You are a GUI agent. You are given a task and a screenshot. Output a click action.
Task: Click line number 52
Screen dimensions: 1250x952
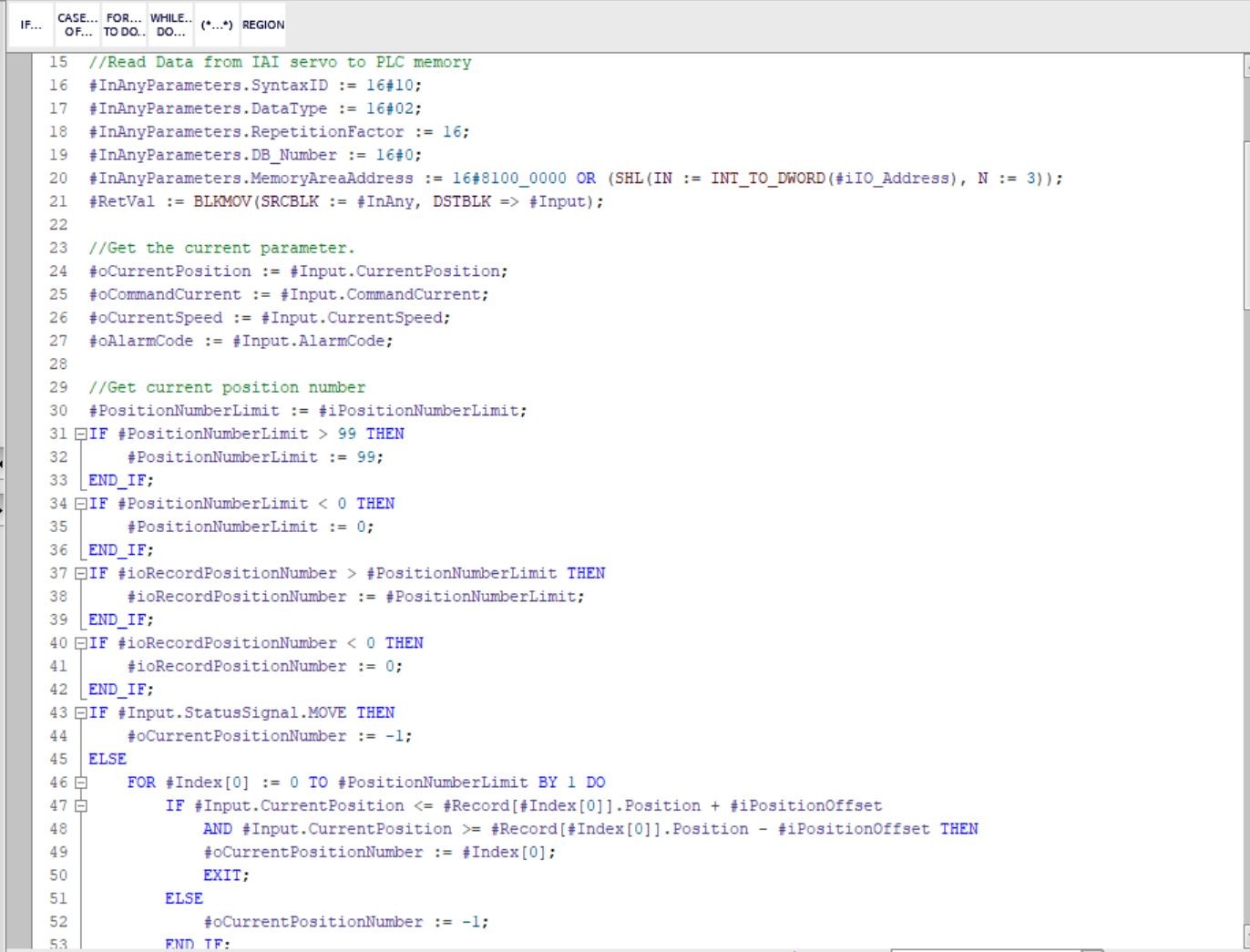pyautogui.click(x=58, y=922)
